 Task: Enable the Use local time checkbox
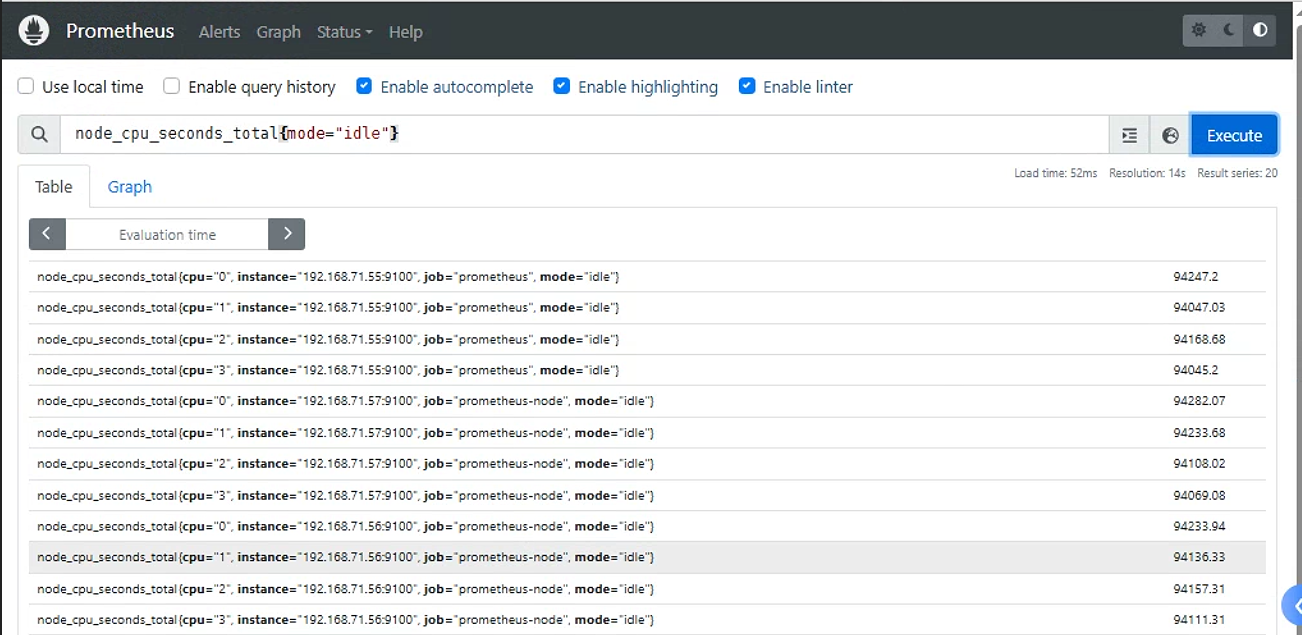tap(26, 86)
